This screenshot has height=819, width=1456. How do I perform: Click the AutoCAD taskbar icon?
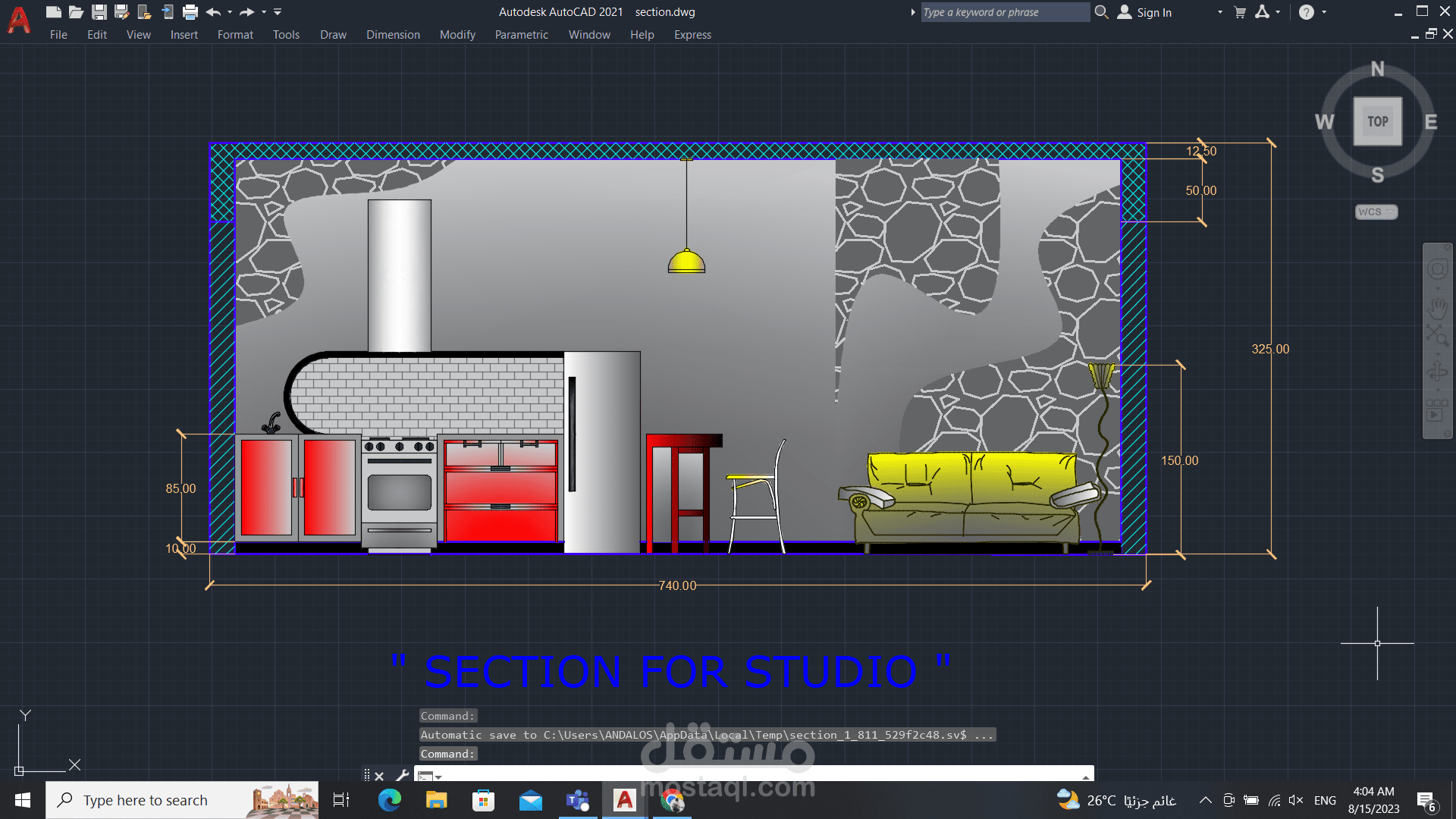click(625, 800)
